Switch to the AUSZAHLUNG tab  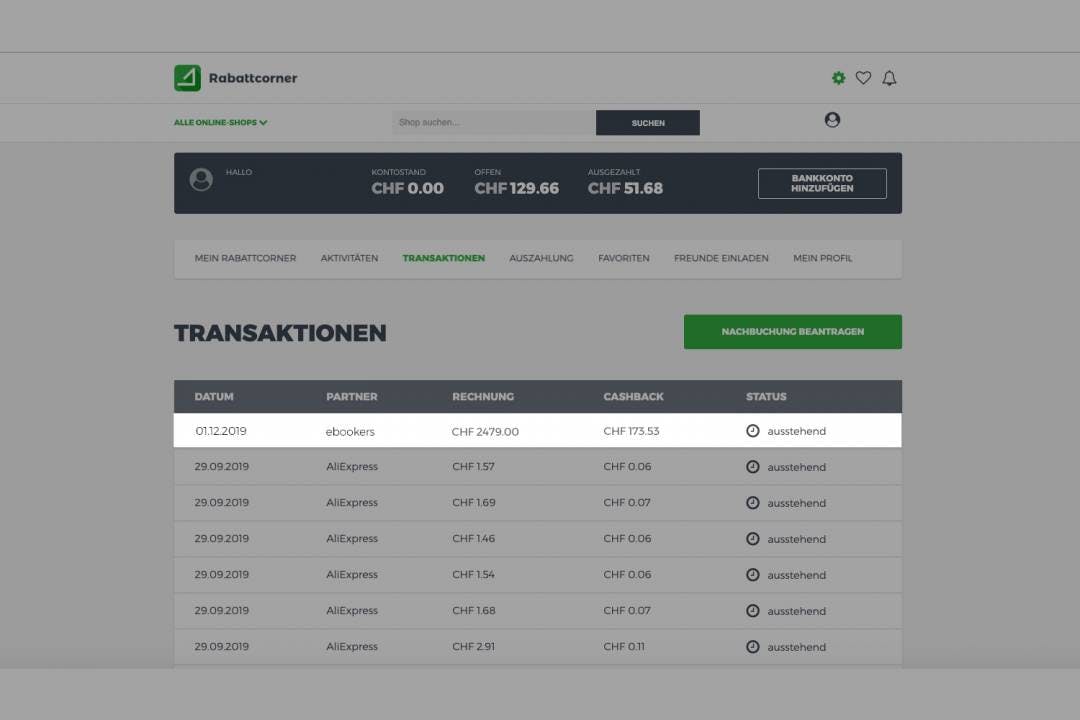(541, 258)
